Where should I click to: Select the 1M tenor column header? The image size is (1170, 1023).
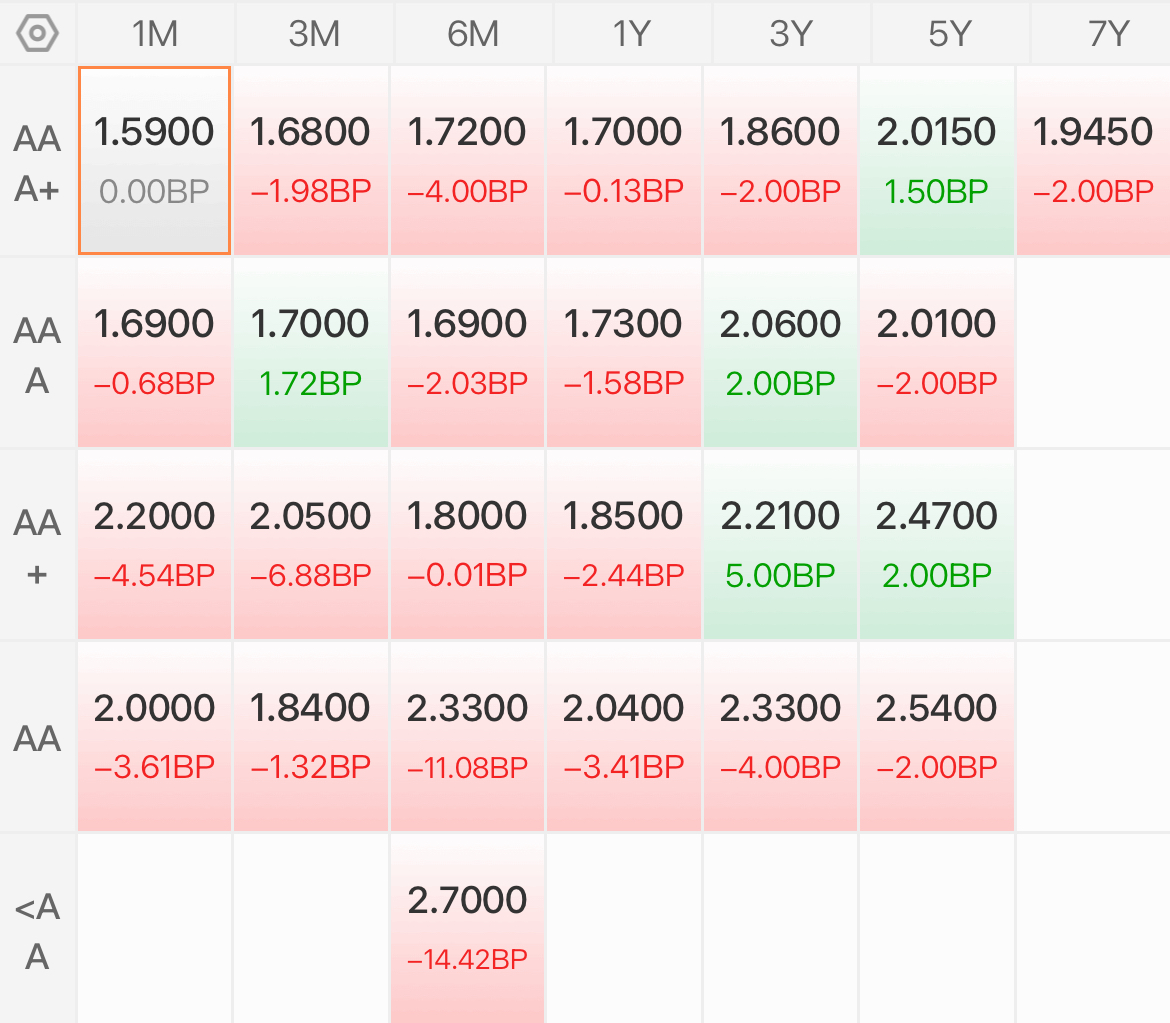coord(155,34)
